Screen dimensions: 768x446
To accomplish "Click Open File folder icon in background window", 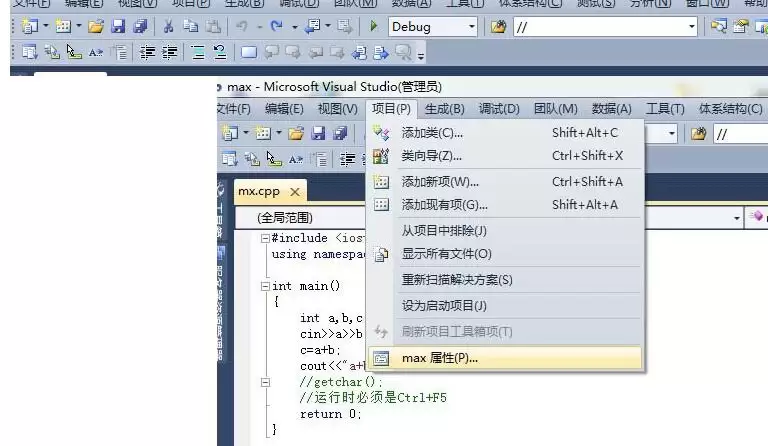I will point(96,26).
